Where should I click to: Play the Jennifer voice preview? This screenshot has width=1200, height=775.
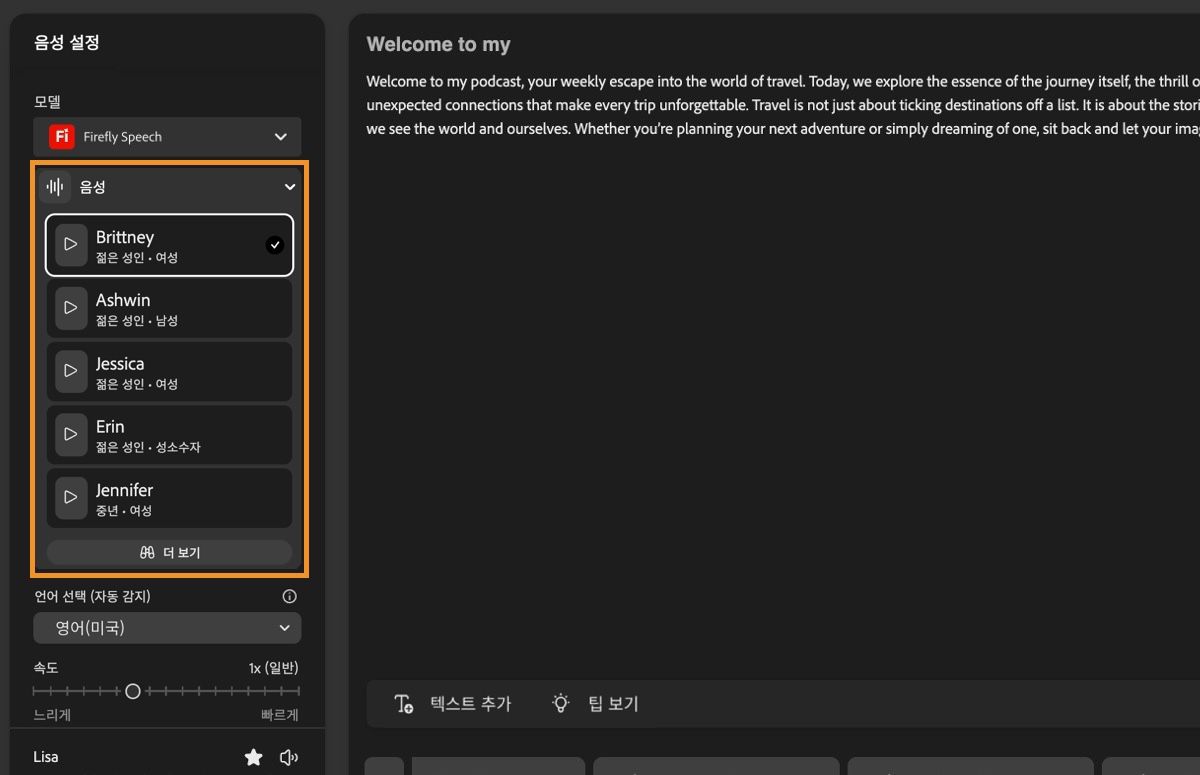(x=71, y=497)
